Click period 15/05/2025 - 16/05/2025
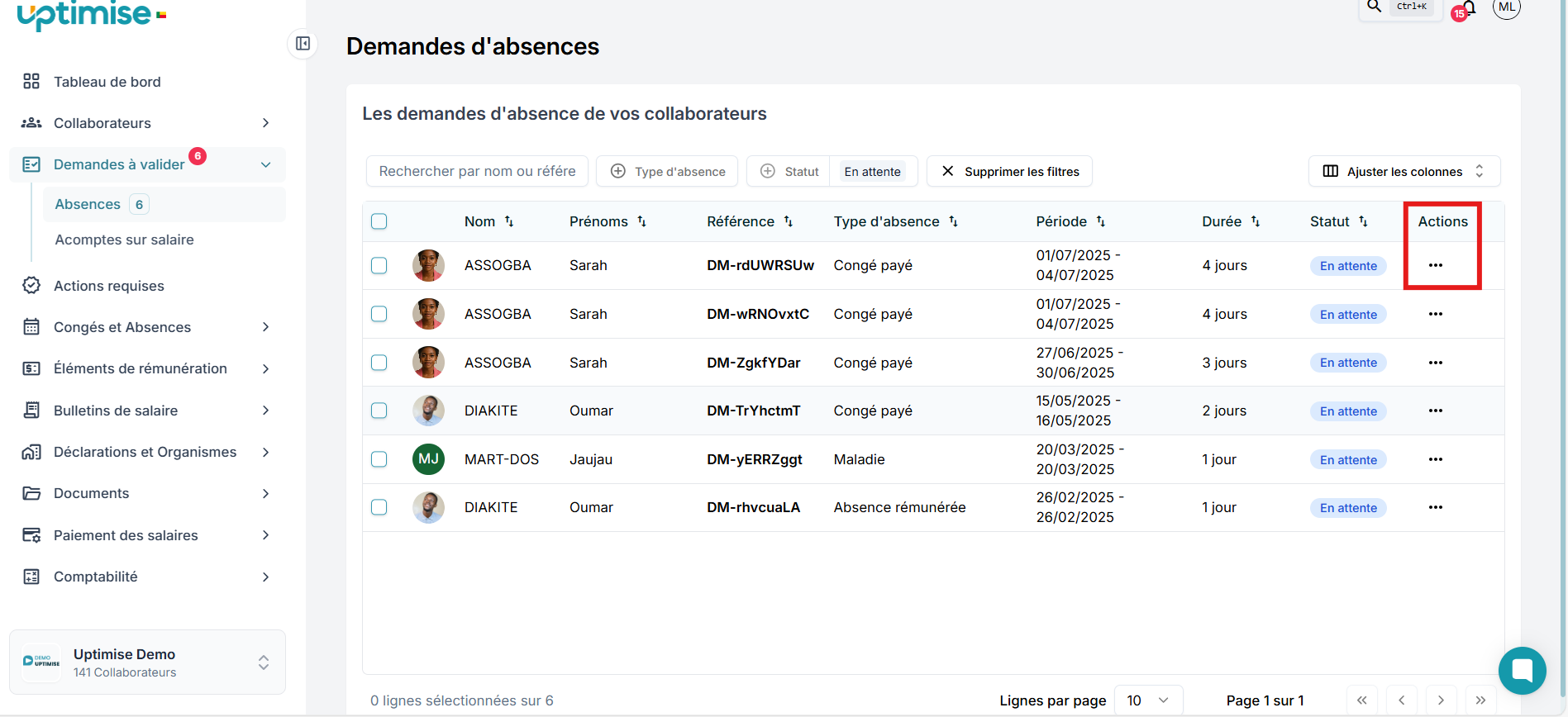Image resolution: width=1568 pixels, height=717 pixels. point(1079,411)
